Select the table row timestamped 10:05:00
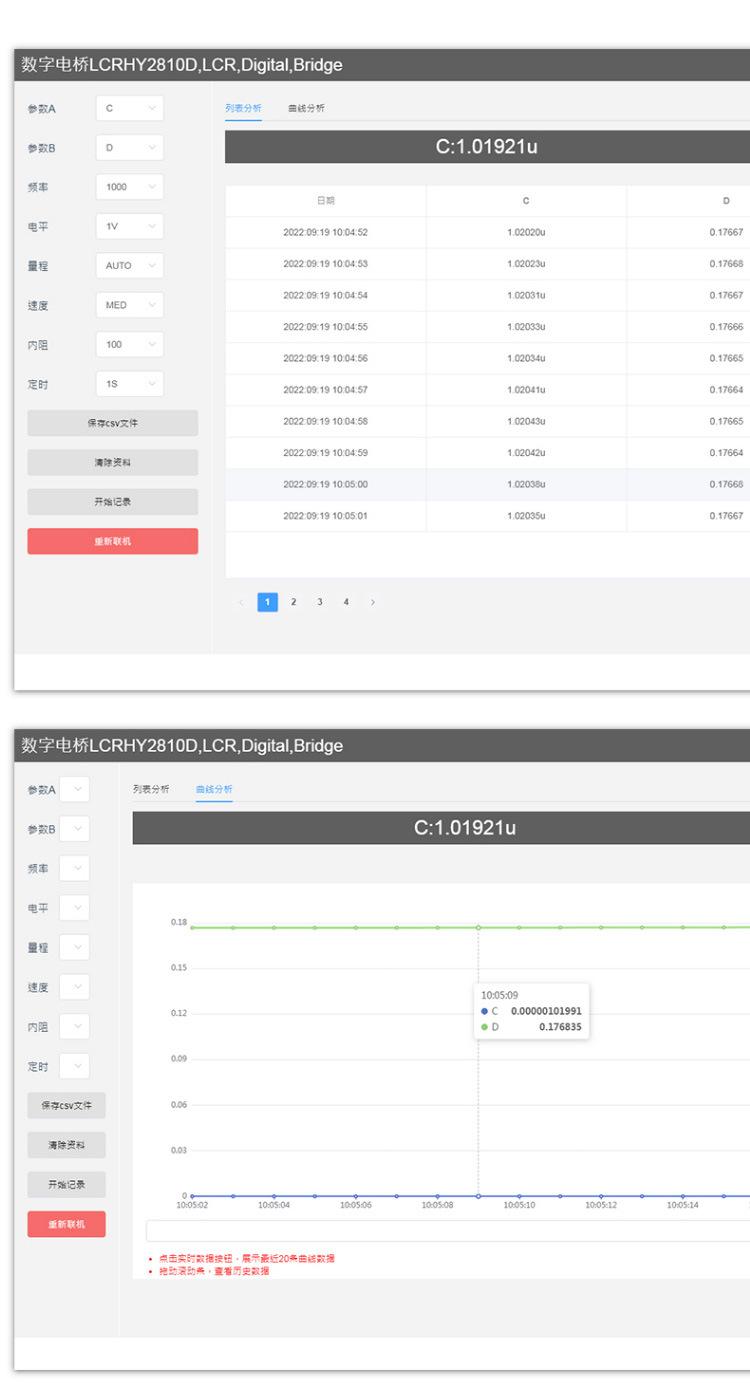The height and width of the screenshot is (1386, 750). pyautogui.click(x=325, y=484)
